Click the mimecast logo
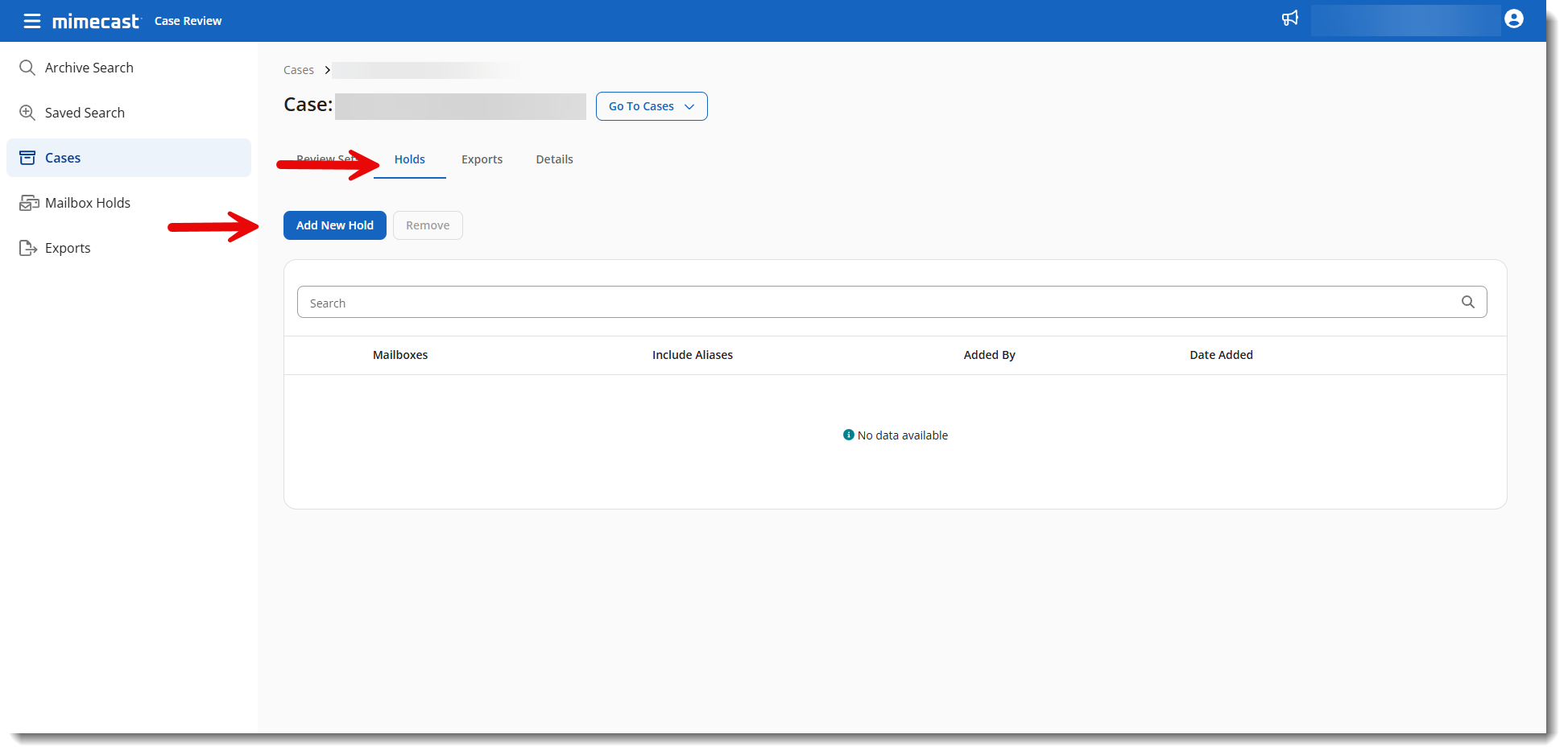The width and height of the screenshot is (1568, 755). coord(96,22)
